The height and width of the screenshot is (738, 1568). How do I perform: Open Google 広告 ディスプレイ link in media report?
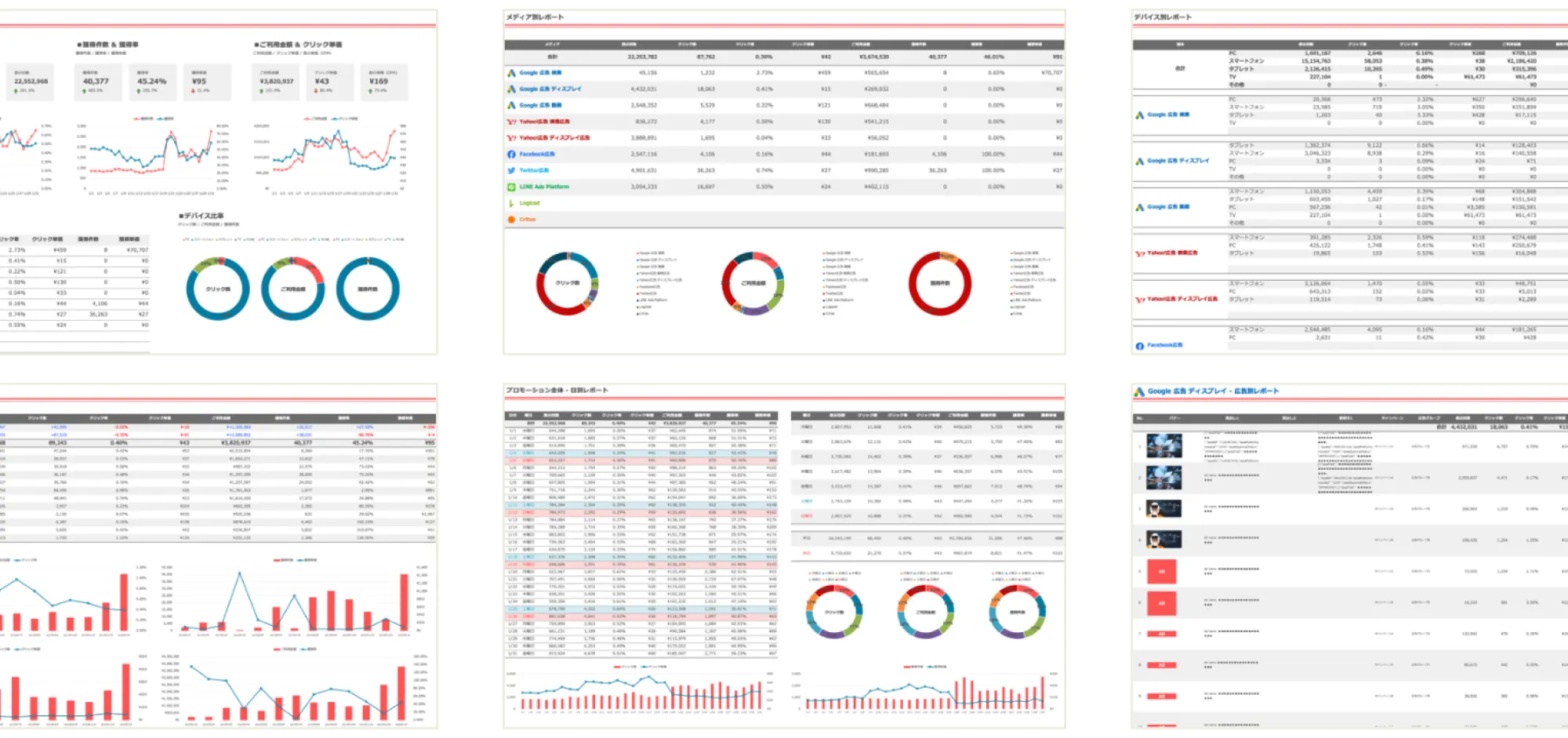tap(550, 89)
